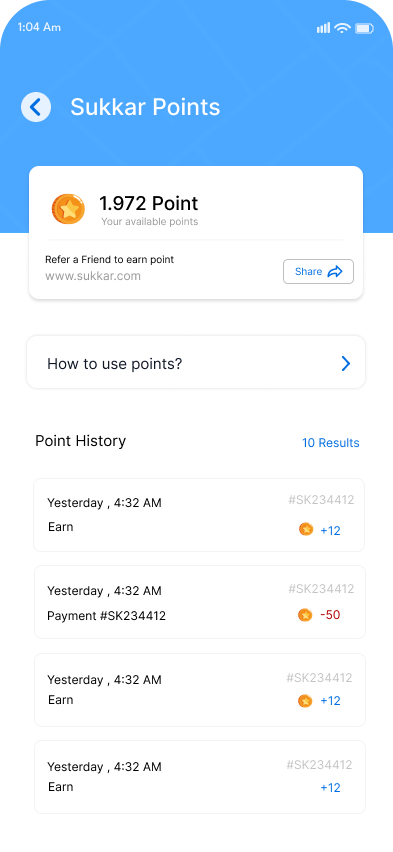Open the Payment #SK234412 history entry
Screen dimensions: 393x852
199,602
